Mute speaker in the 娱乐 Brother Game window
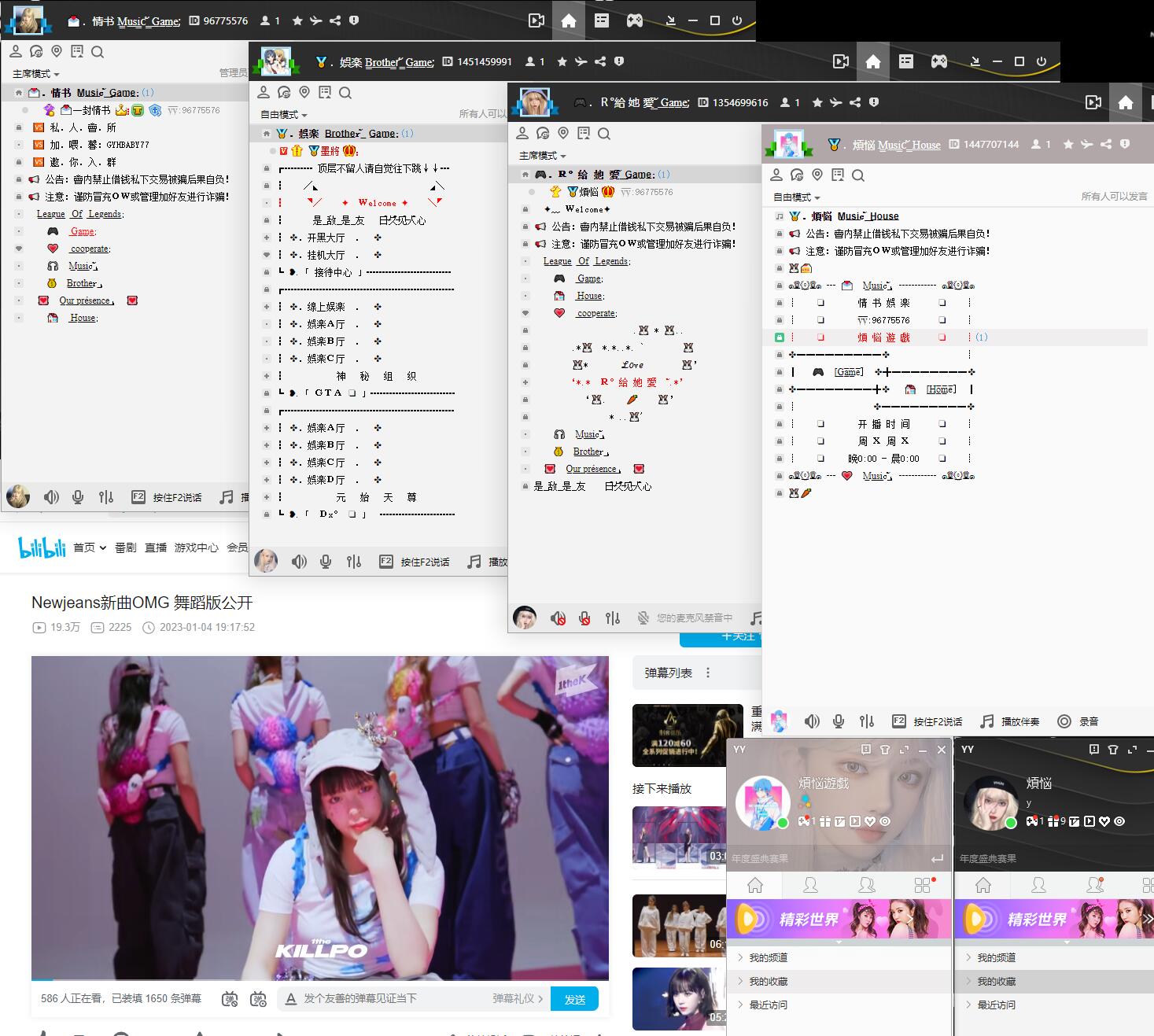Image resolution: width=1154 pixels, height=1036 pixels. (x=299, y=562)
